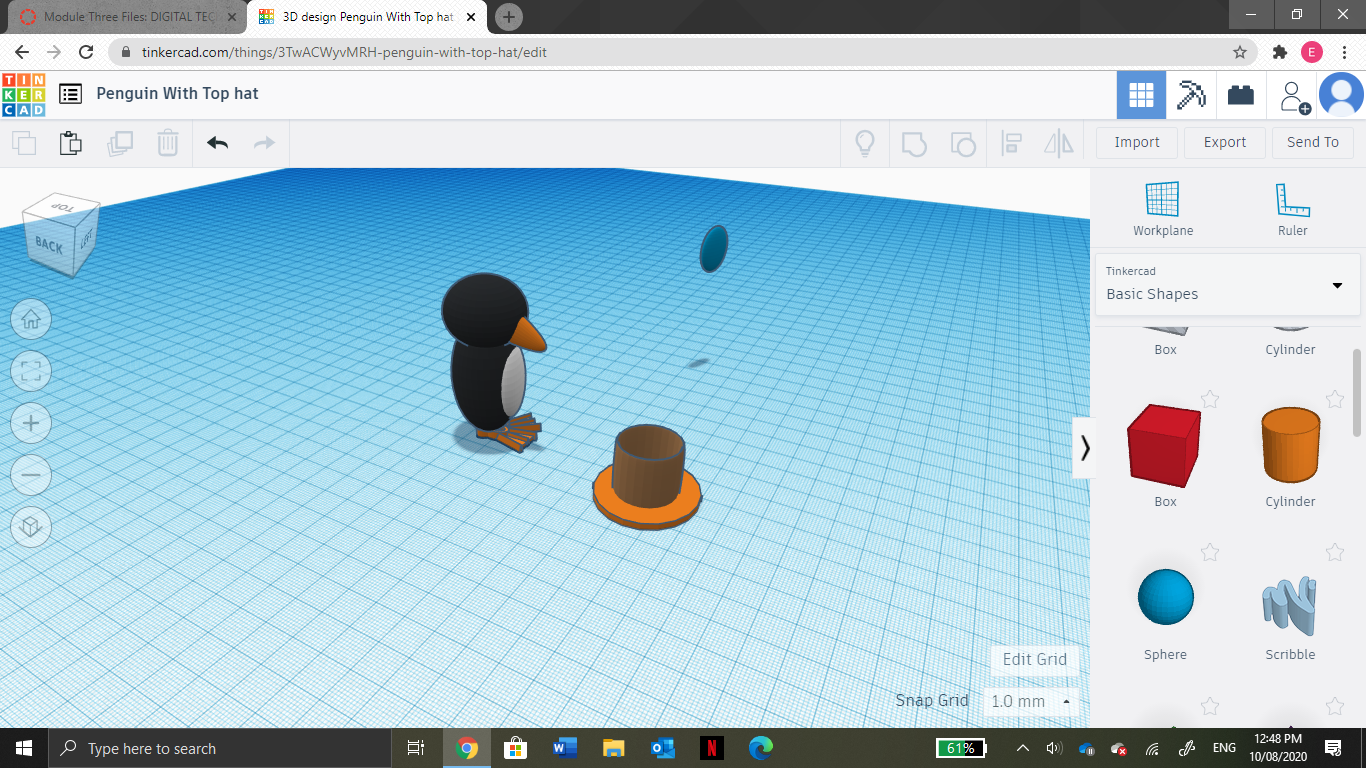1366x768 pixels.
Task: Open the Extensions puzzle icon
Action: point(1280,52)
